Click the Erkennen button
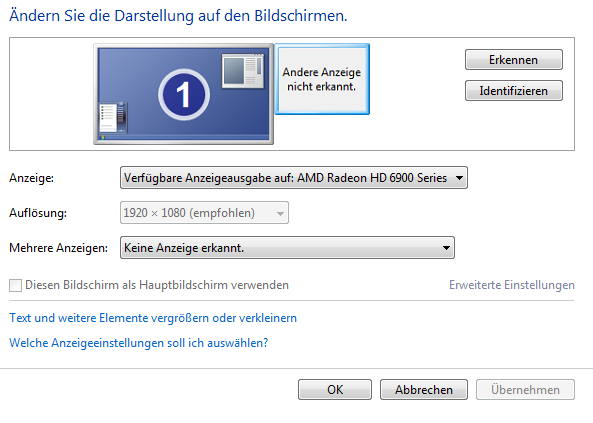 (514, 60)
